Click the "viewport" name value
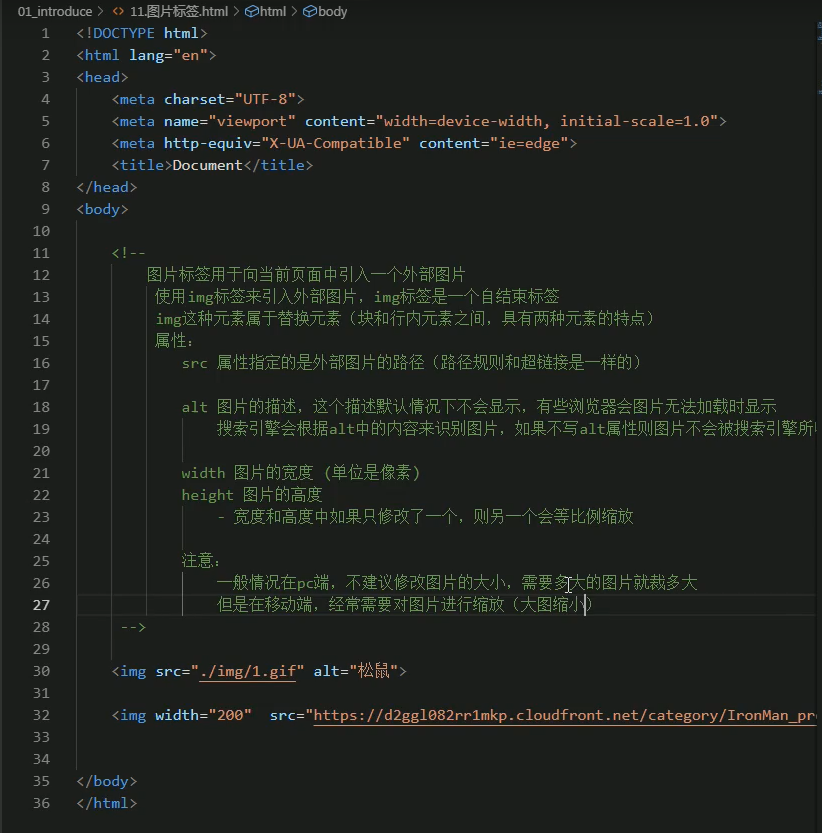 [252, 121]
